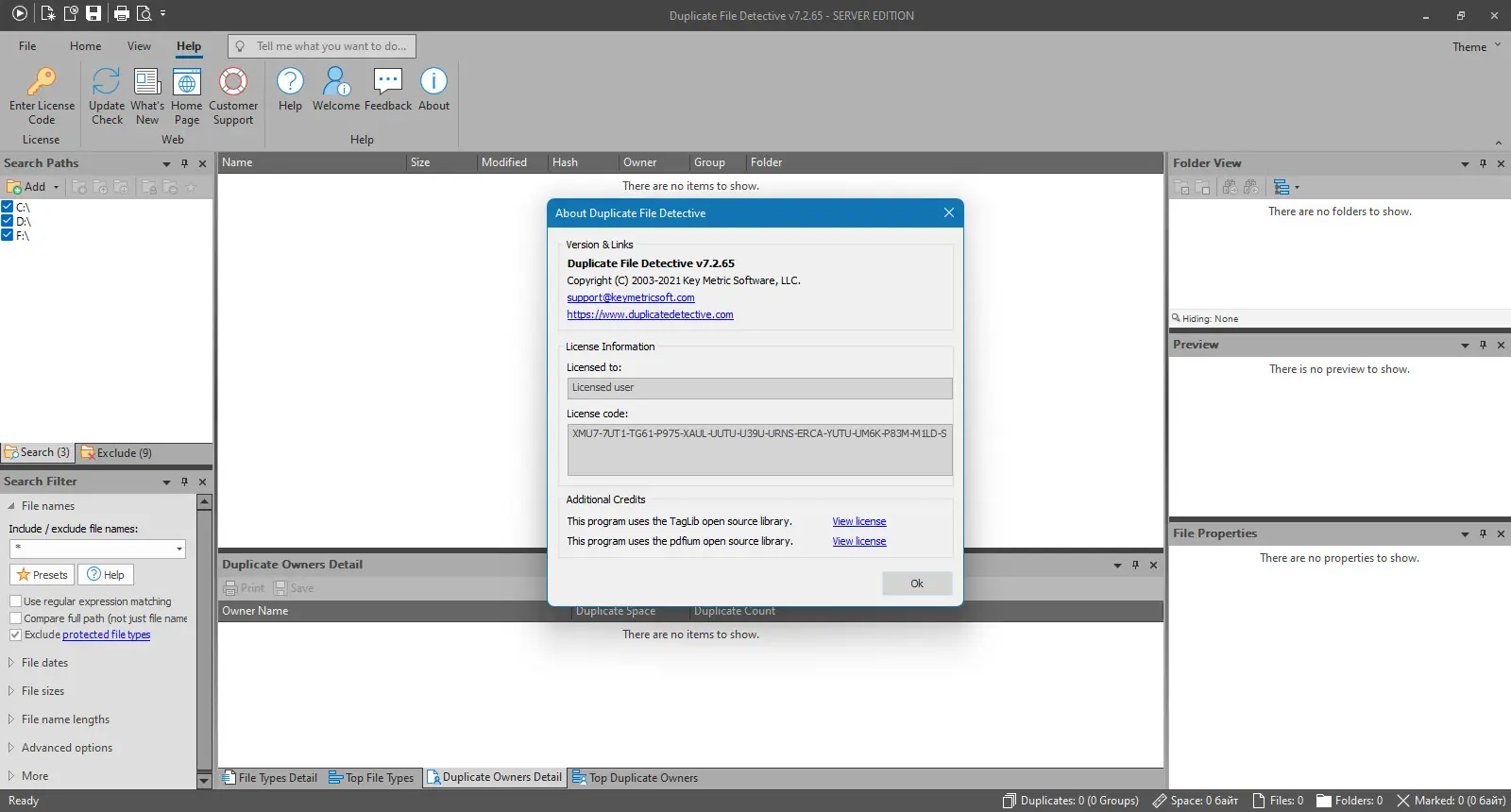Close the Search Paths panel
The width and height of the screenshot is (1511, 812).
click(x=202, y=163)
